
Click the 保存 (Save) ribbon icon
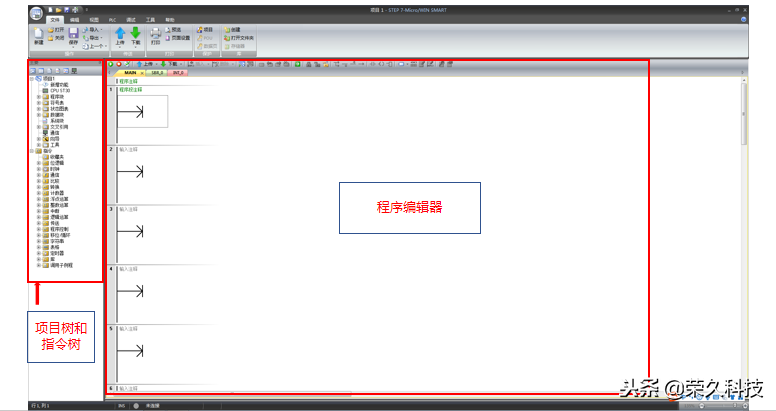73,36
